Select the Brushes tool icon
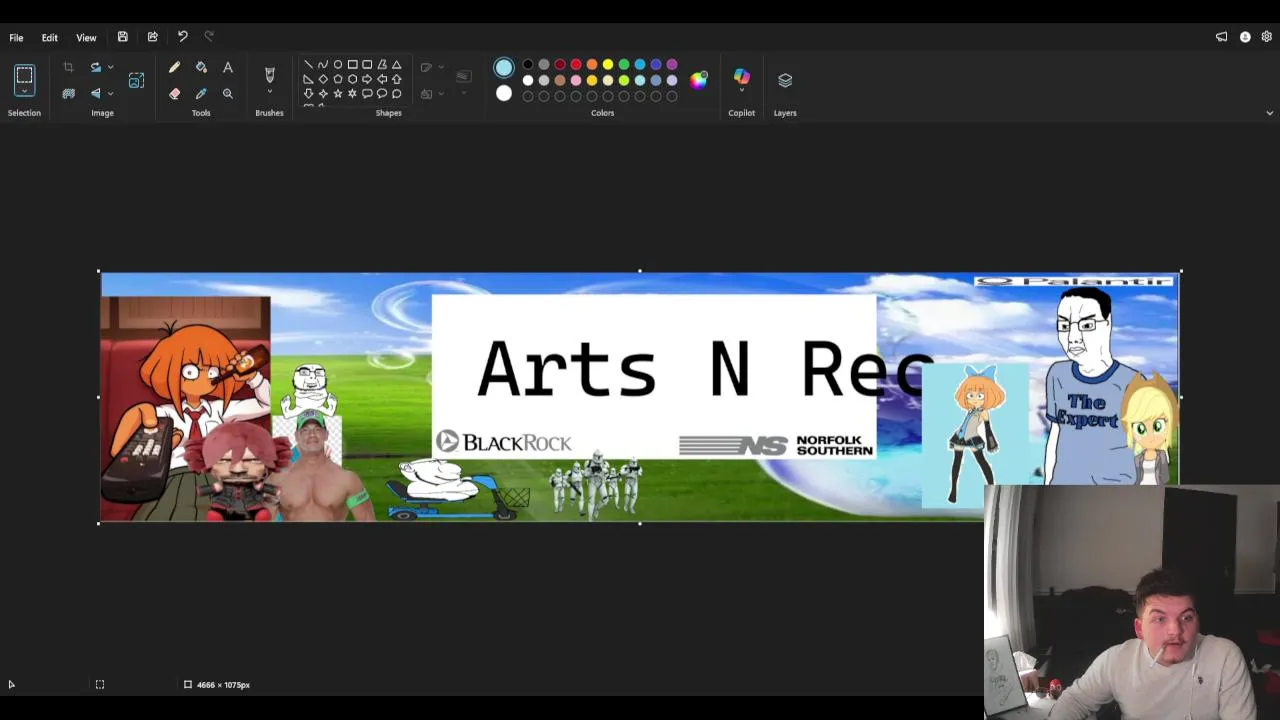The width and height of the screenshot is (1280, 720). coord(269,75)
